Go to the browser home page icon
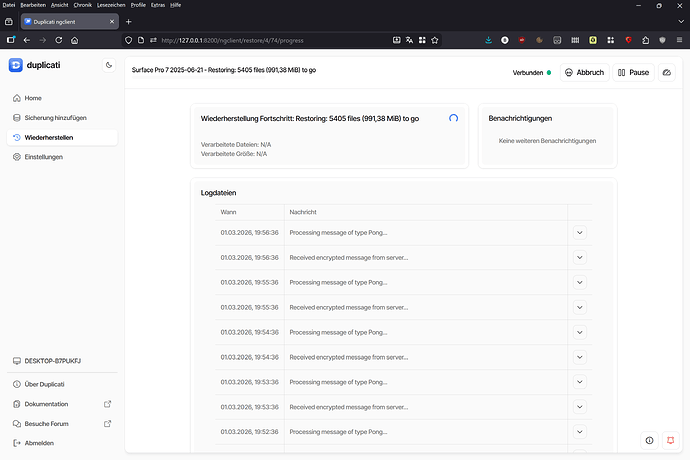Image resolution: width=690 pixels, height=460 pixels. (x=74, y=40)
